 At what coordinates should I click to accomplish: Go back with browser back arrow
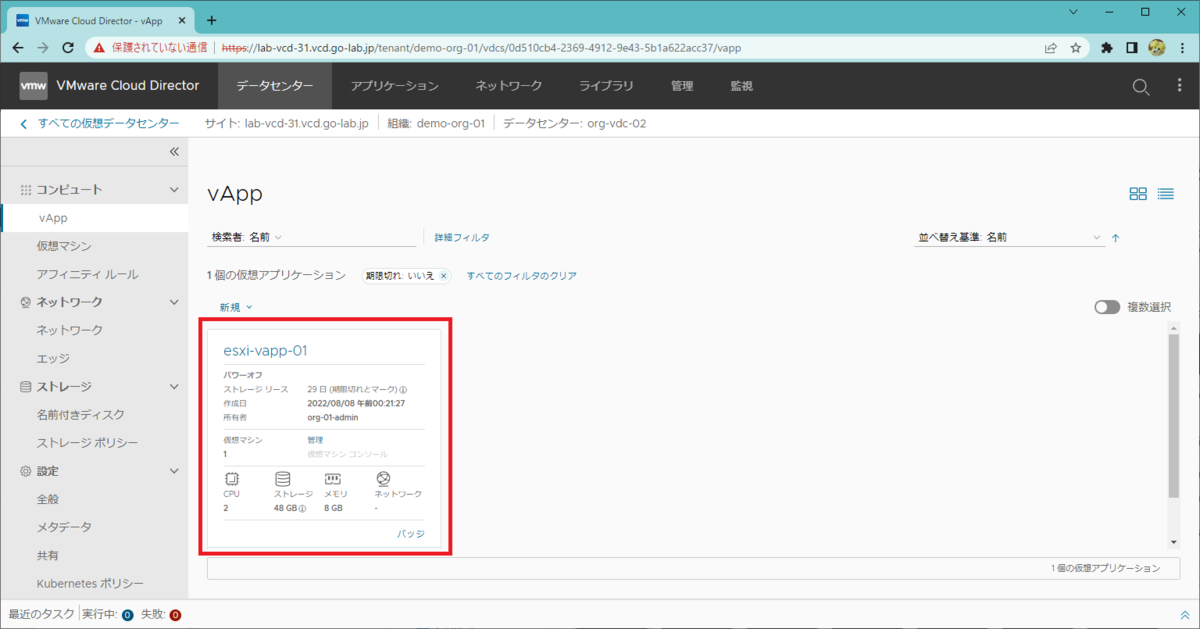click(x=18, y=47)
